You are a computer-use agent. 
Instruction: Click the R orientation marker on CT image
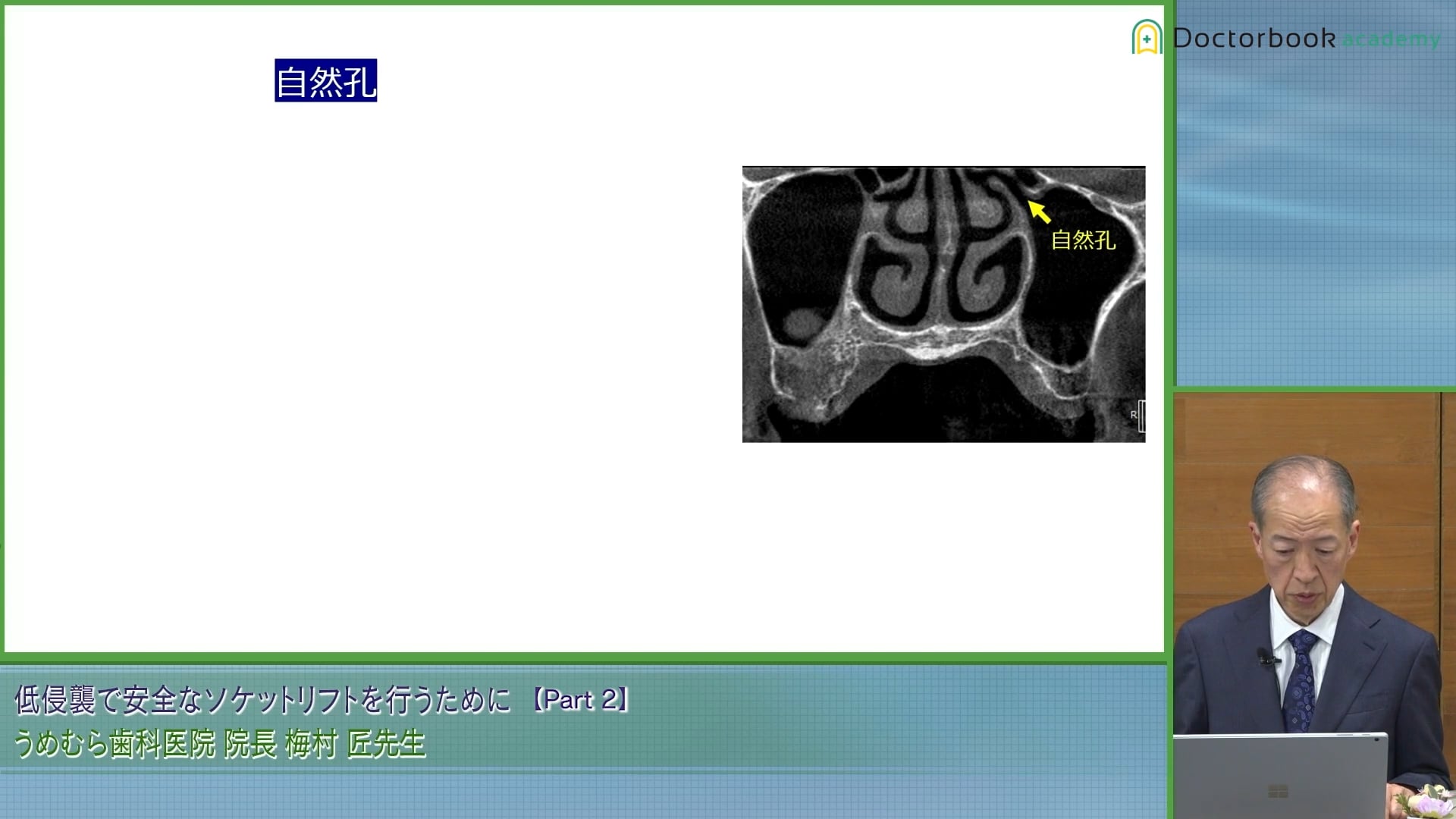(1131, 416)
